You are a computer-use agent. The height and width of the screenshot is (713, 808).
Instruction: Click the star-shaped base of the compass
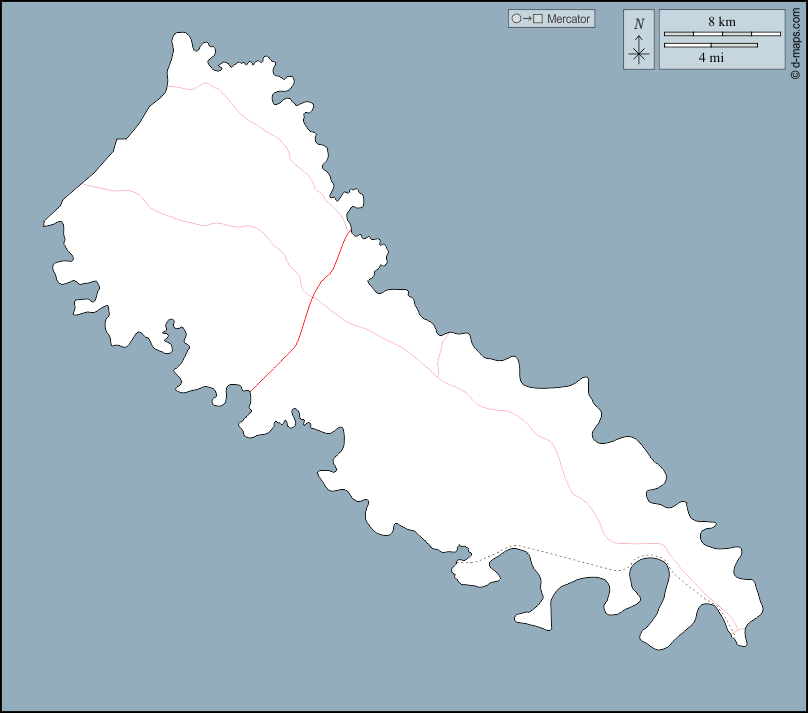[x=639, y=55]
